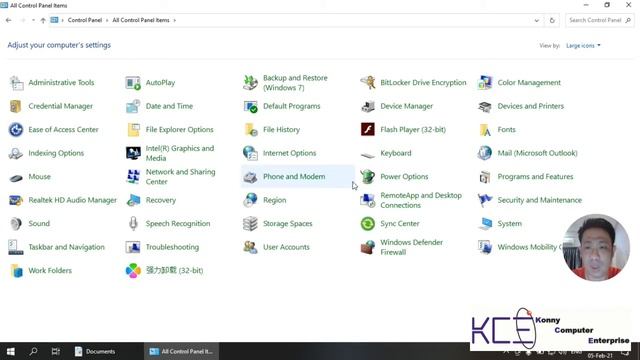Open the Power Options icon
This screenshot has height=360, width=640.
click(x=367, y=177)
